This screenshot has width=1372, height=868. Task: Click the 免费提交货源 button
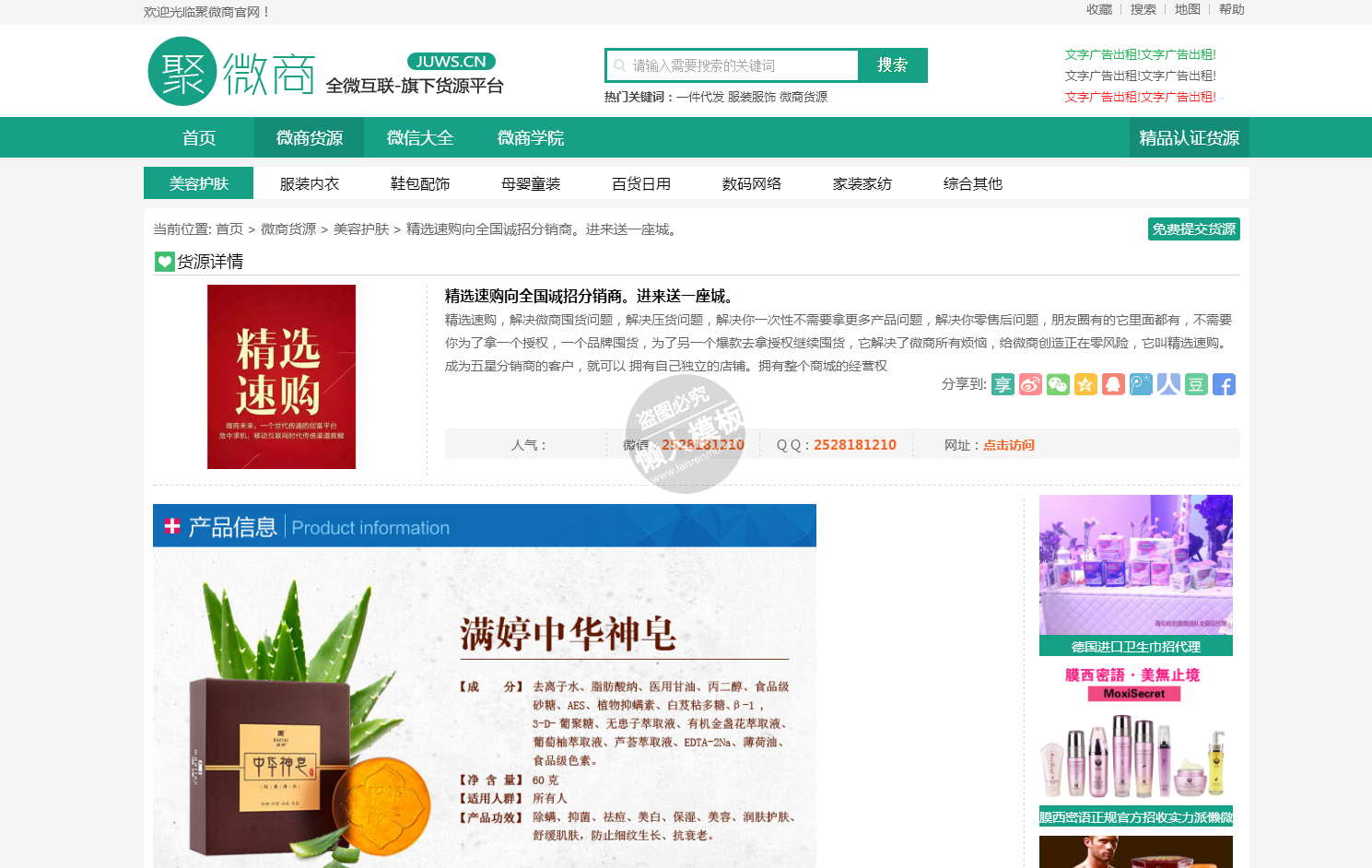click(1194, 229)
